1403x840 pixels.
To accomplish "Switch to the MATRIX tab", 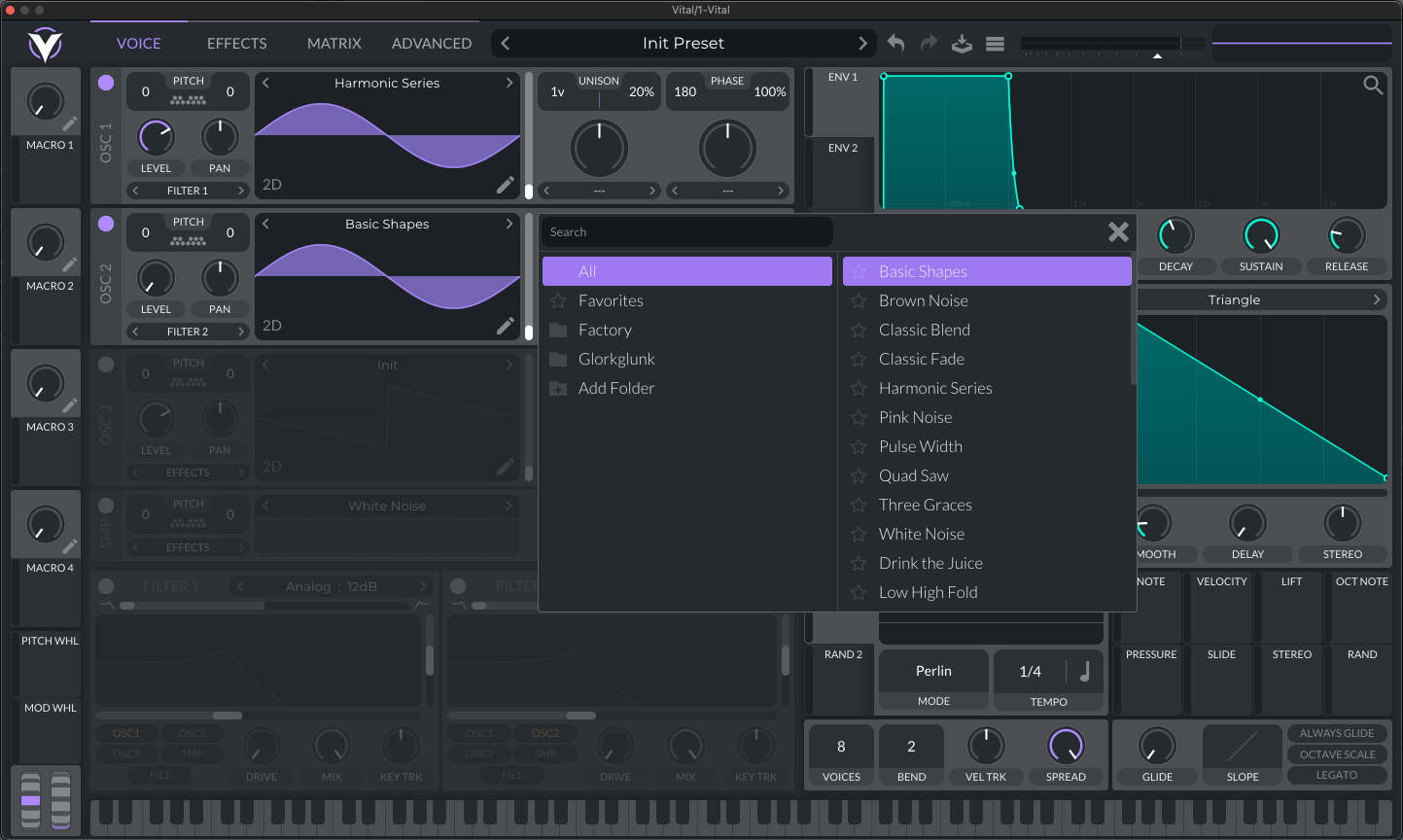I will 334,43.
